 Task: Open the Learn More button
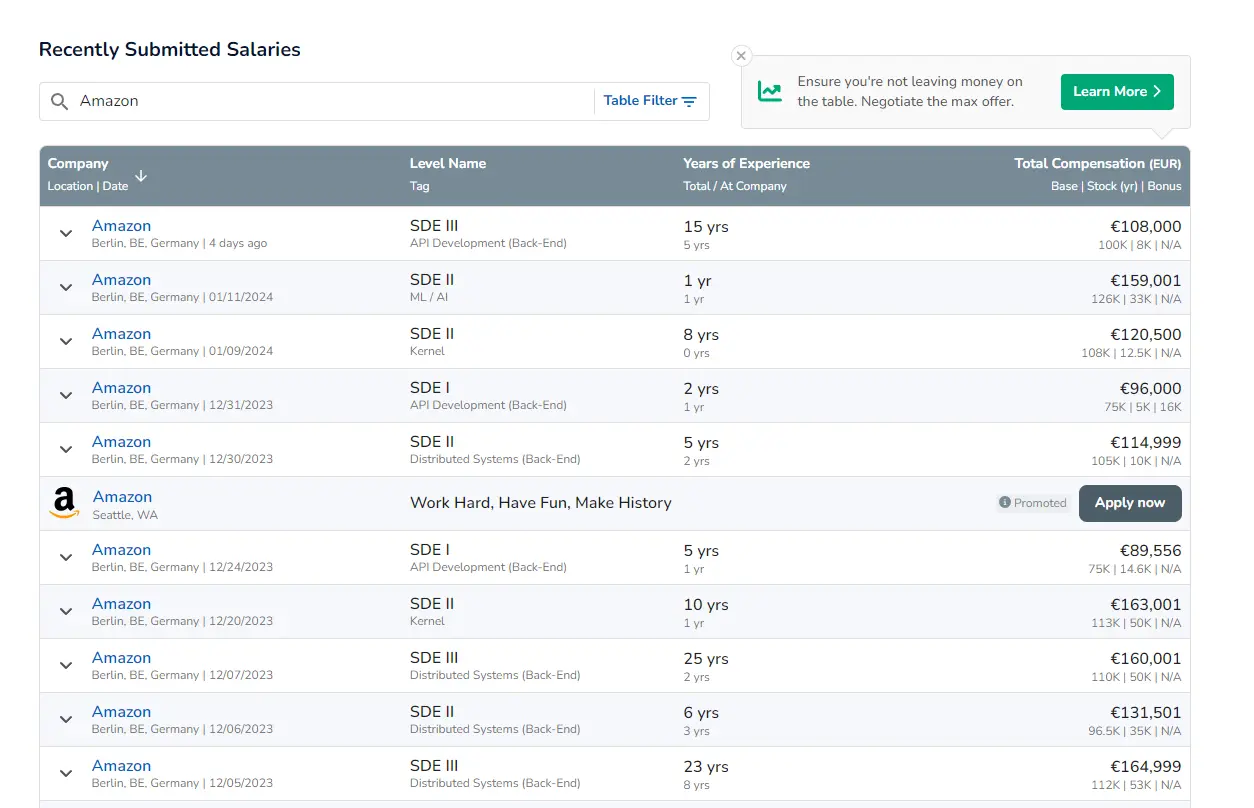pos(1117,92)
